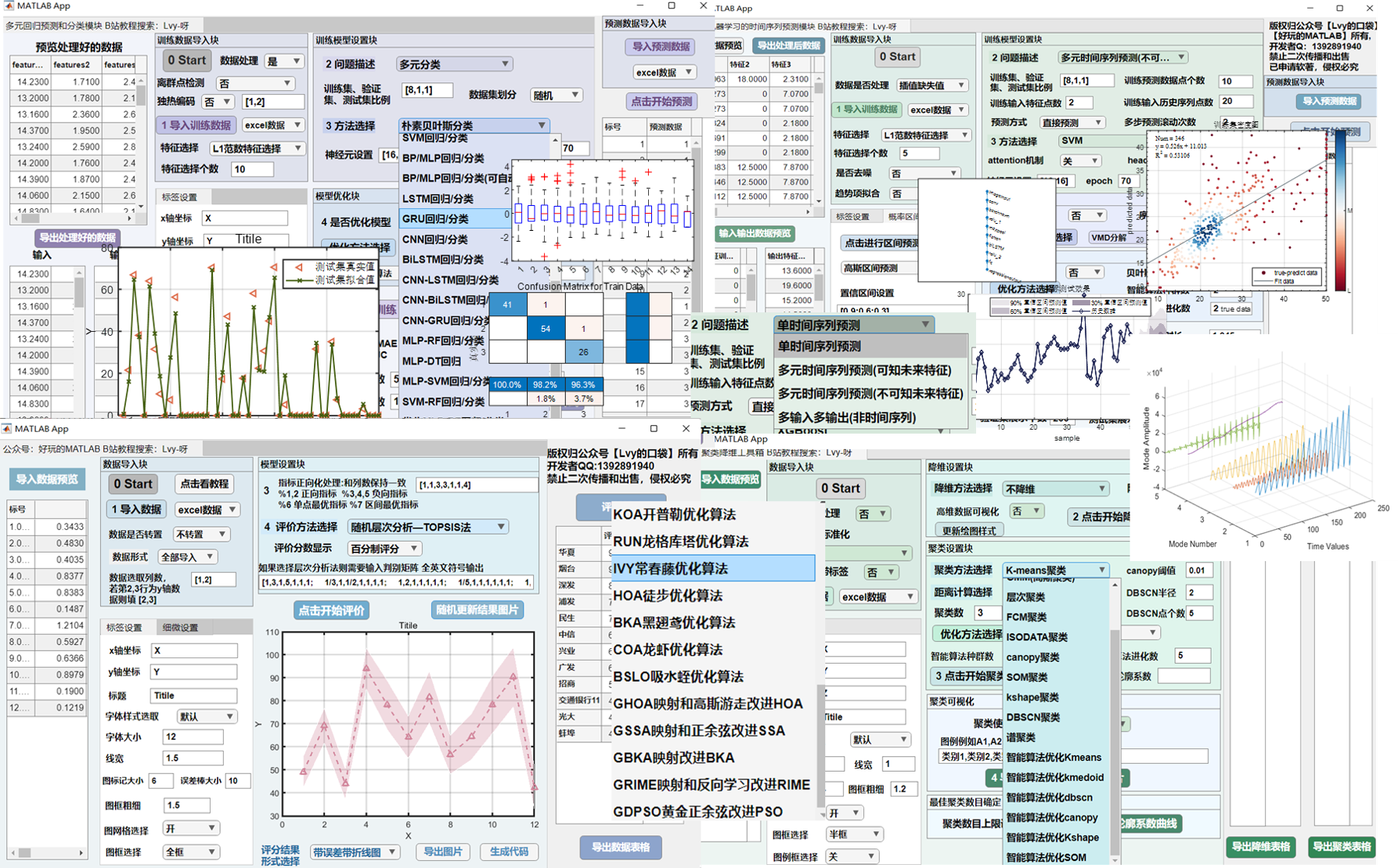Viewport: 1398px width, 868px height.
Task: Click the 特征选择个数 field showing 10
Action: (252, 169)
